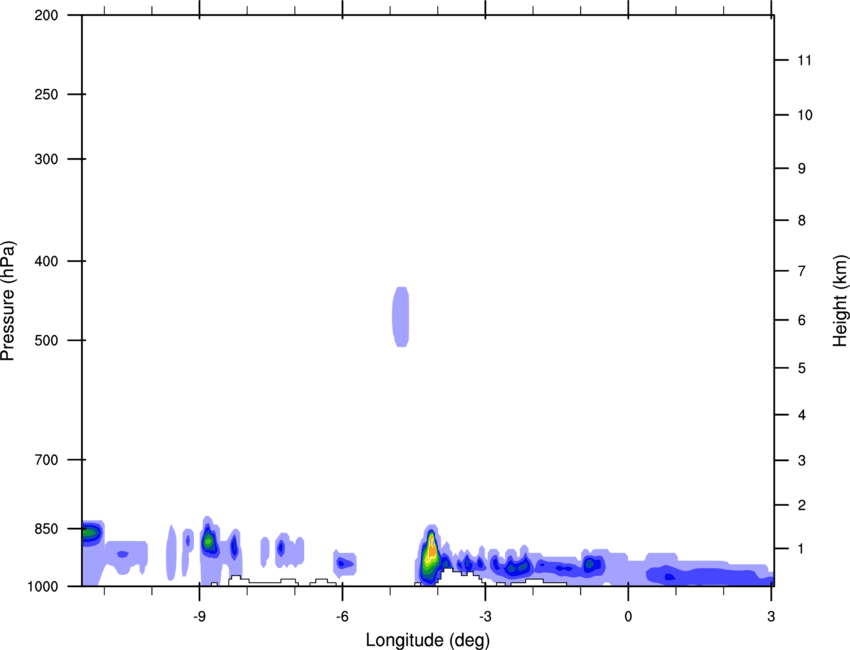Screen dimensions: 850x650
Task: Click the 6 km height label
Action: click(802, 320)
